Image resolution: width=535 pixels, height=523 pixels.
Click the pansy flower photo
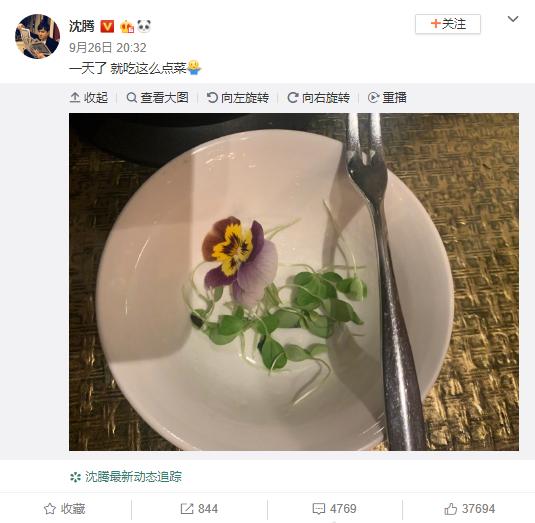point(294,282)
